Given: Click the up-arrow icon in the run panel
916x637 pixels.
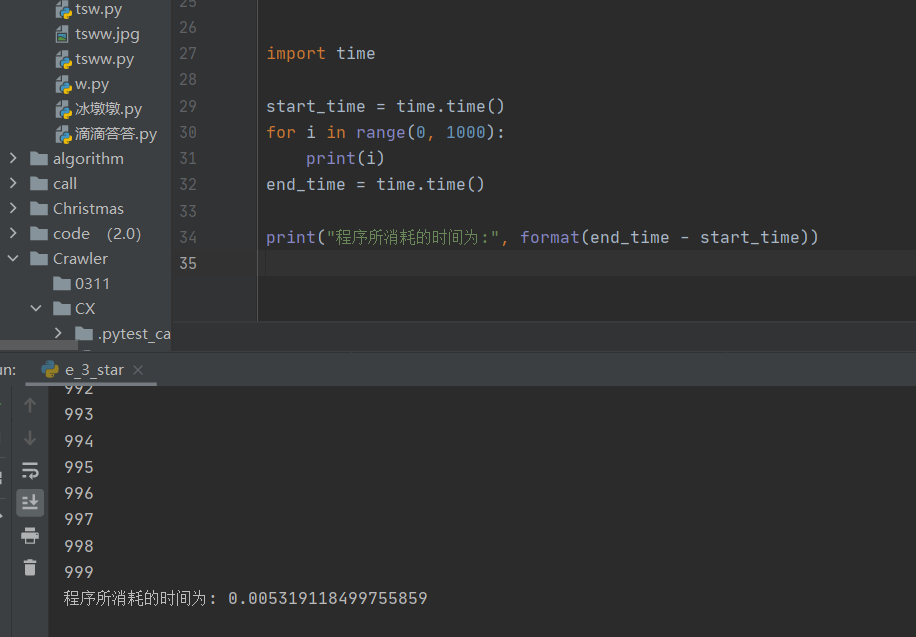Looking at the screenshot, I should (x=30, y=405).
